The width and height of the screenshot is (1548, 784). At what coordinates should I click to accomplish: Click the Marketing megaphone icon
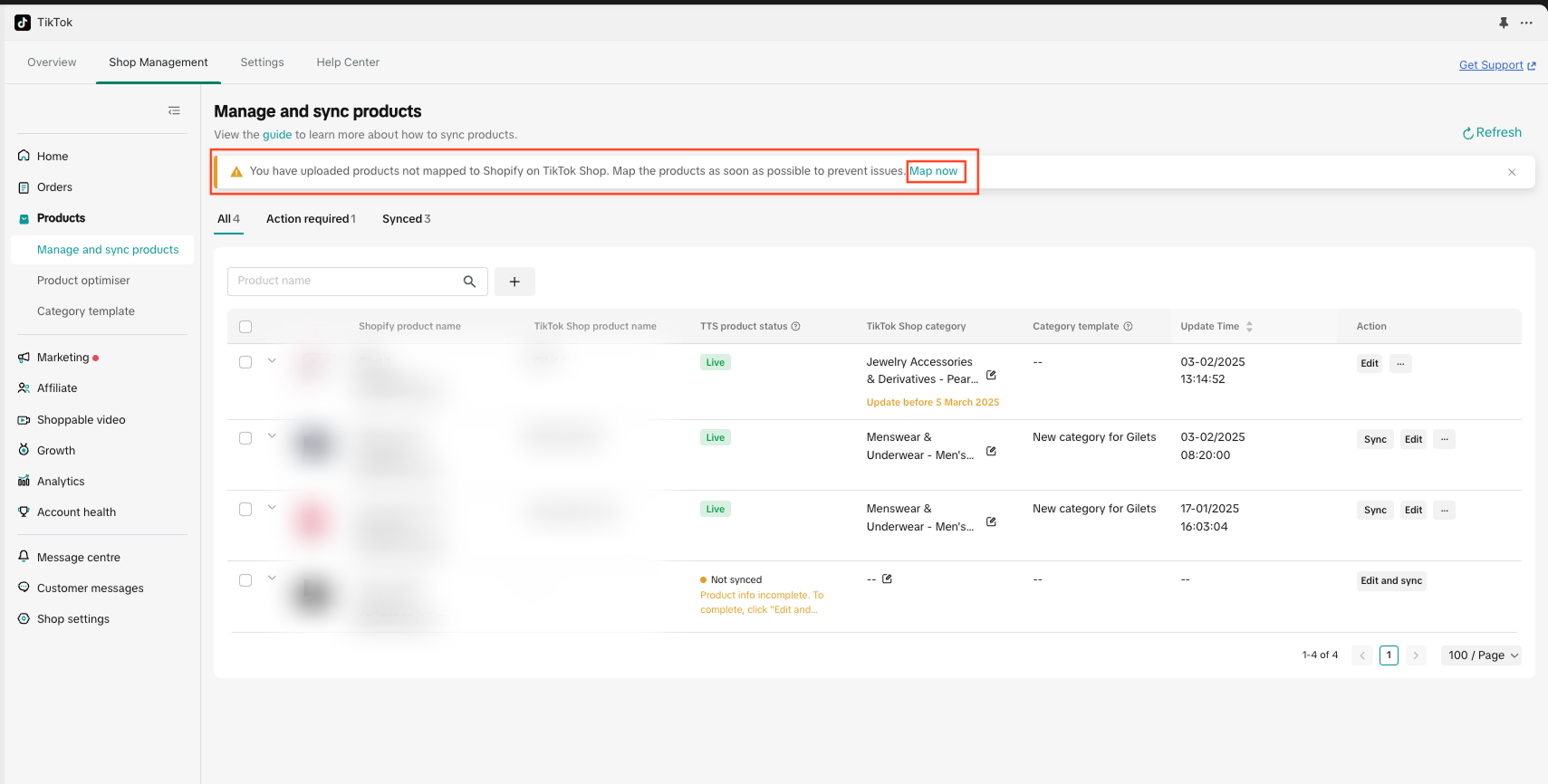point(24,358)
